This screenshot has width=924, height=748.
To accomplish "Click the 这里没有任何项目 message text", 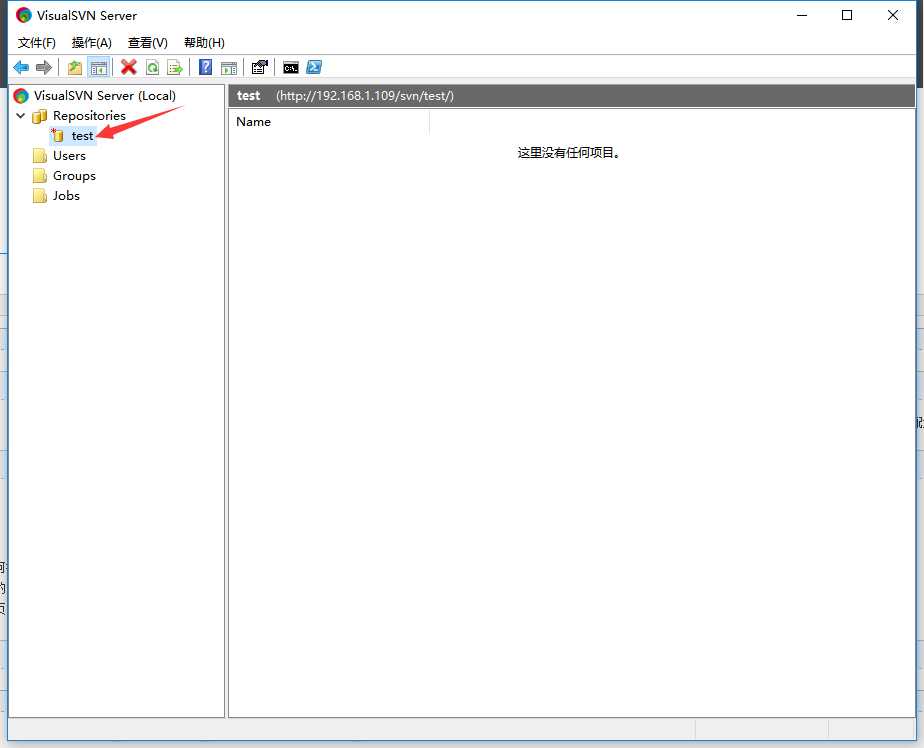I will (x=568, y=153).
